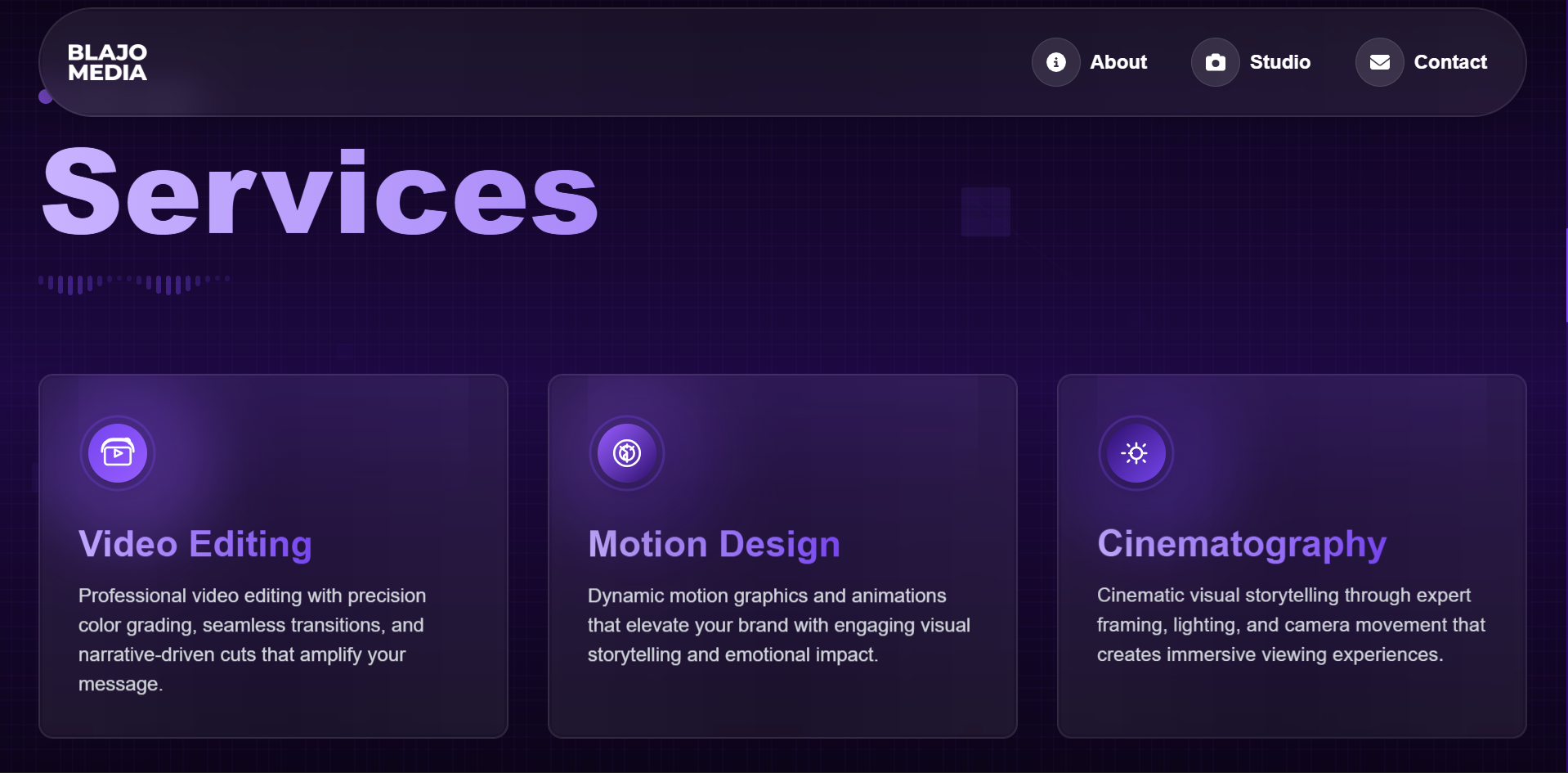Click the Video Editing description paragraph
Viewport: 1568px width, 773px height.
(x=253, y=640)
